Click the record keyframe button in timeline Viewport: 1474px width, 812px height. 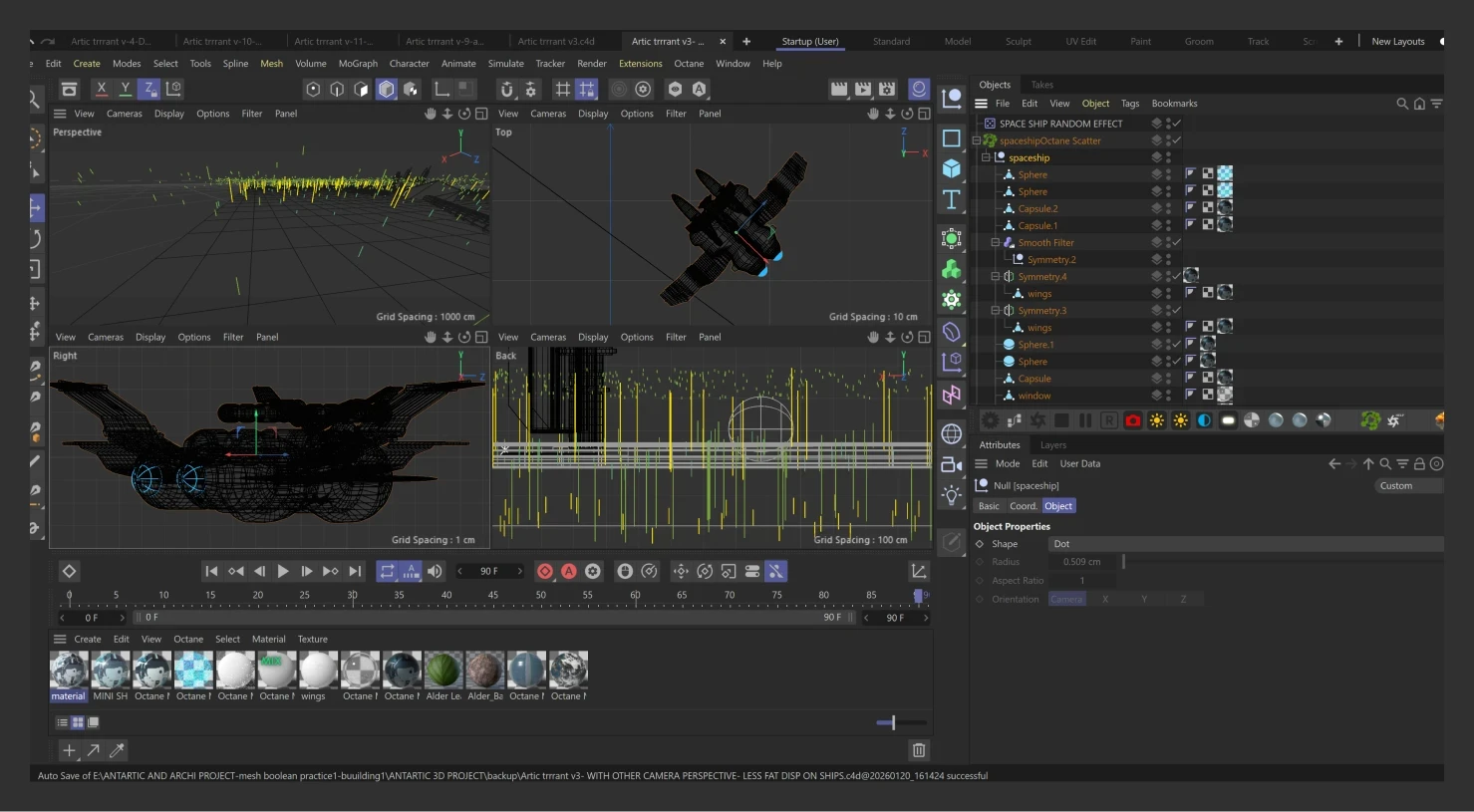point(545,571)
